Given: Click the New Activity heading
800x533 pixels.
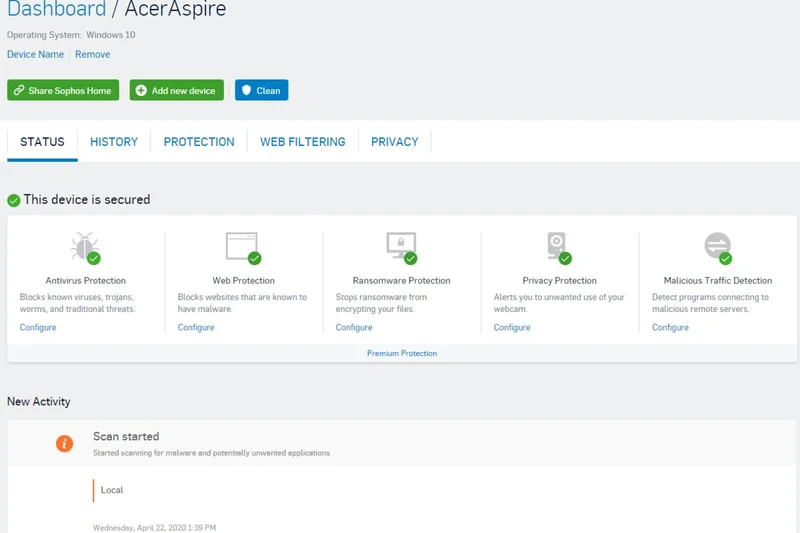Looking at the screenshot, I should (x=39, y=401).
